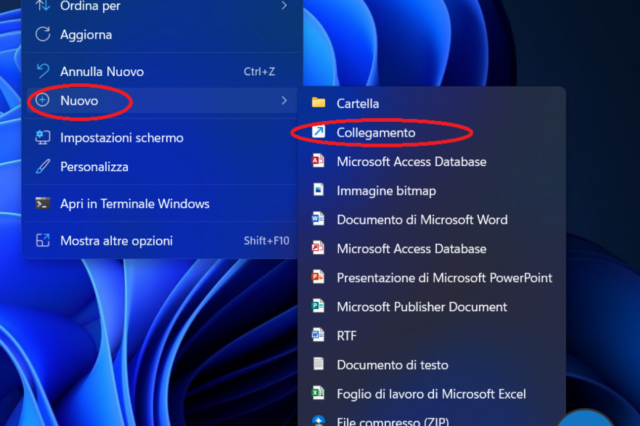Open Impostazioni schermo display settings icon
Viewport: 640px width, 426px height.
(x=43, y=138)
